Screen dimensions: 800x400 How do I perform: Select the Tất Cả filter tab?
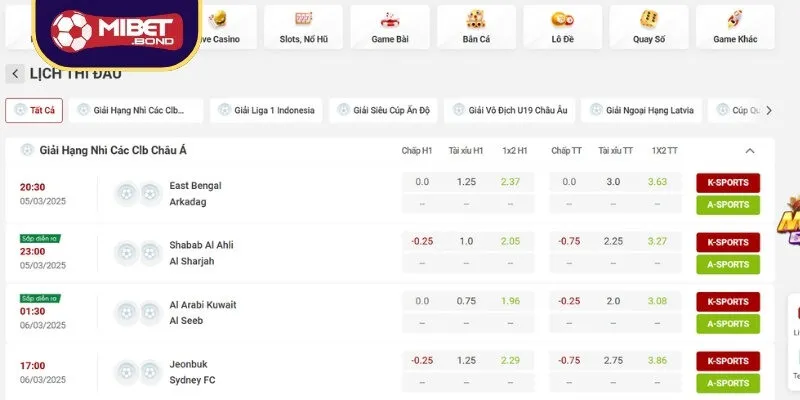[x=34, y=110]
